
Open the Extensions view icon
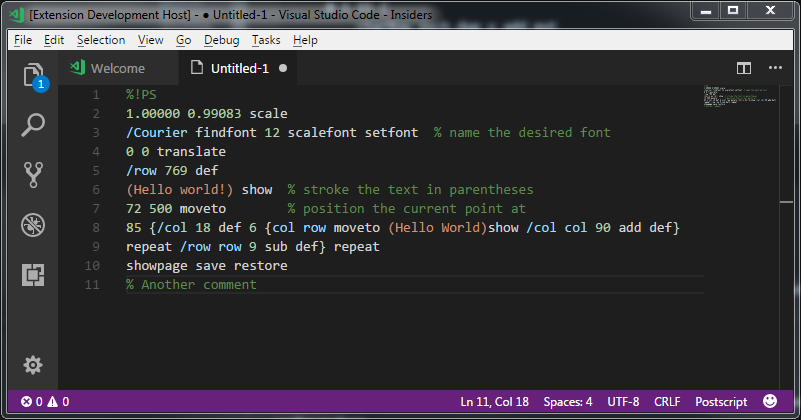click(x=33, y=275)
